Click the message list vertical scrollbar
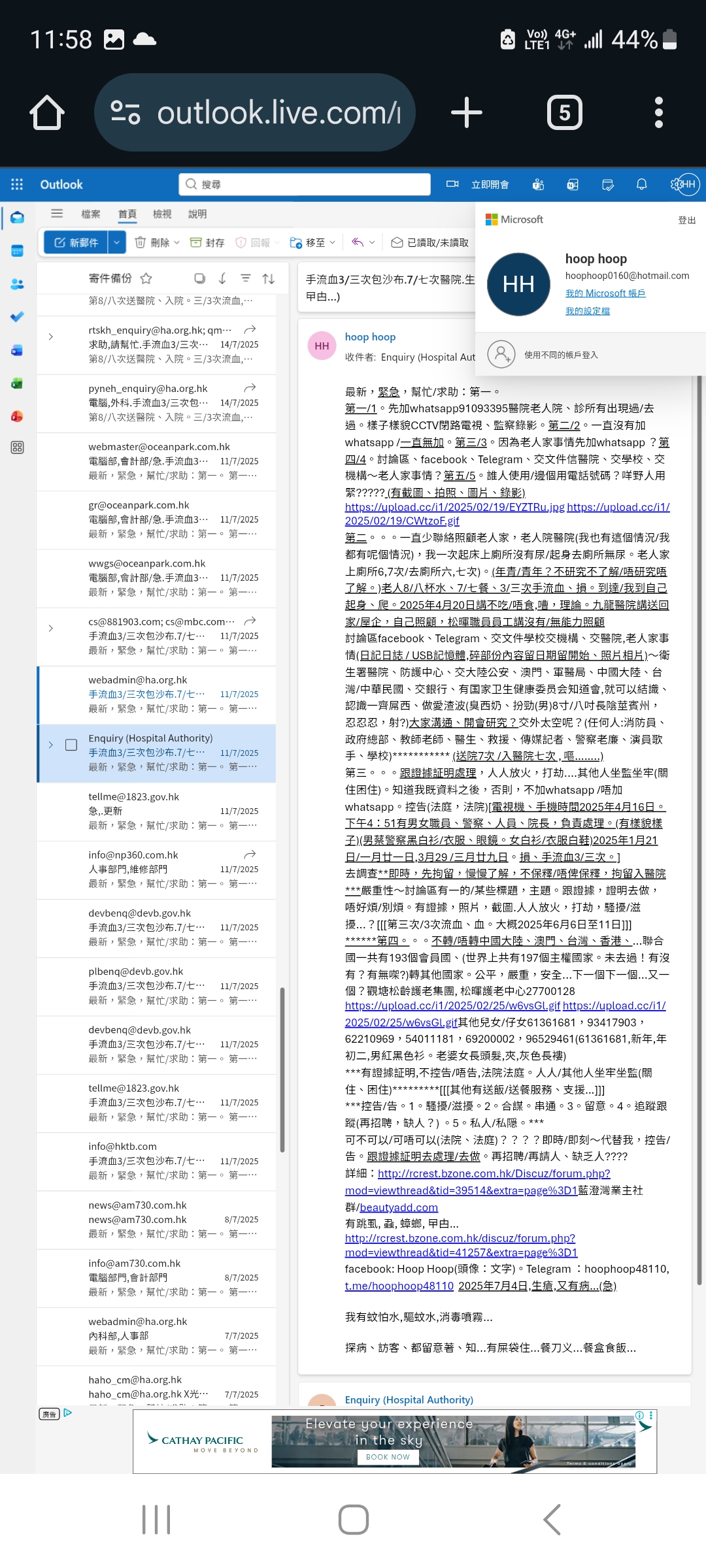This screenshot has width=706, height=1568. tap(282, 1071)
